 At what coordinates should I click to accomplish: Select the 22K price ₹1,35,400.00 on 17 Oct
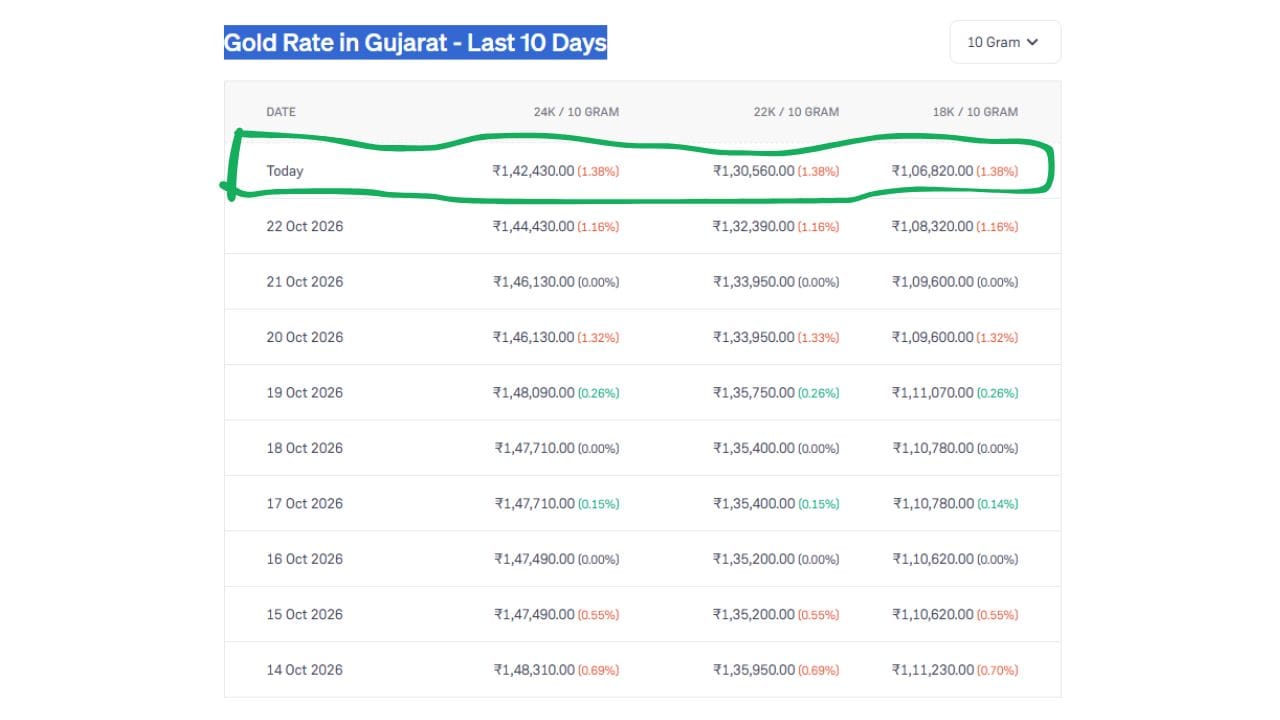[x=754, y=504]
